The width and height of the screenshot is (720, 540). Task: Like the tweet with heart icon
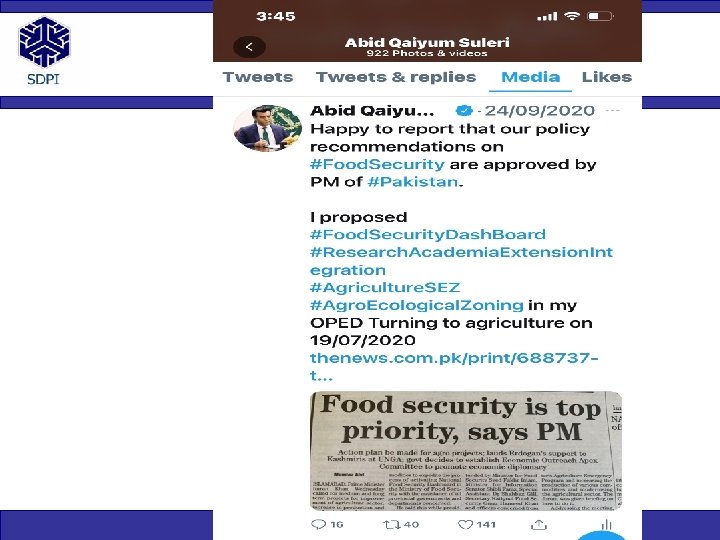(x=465, y=524)
